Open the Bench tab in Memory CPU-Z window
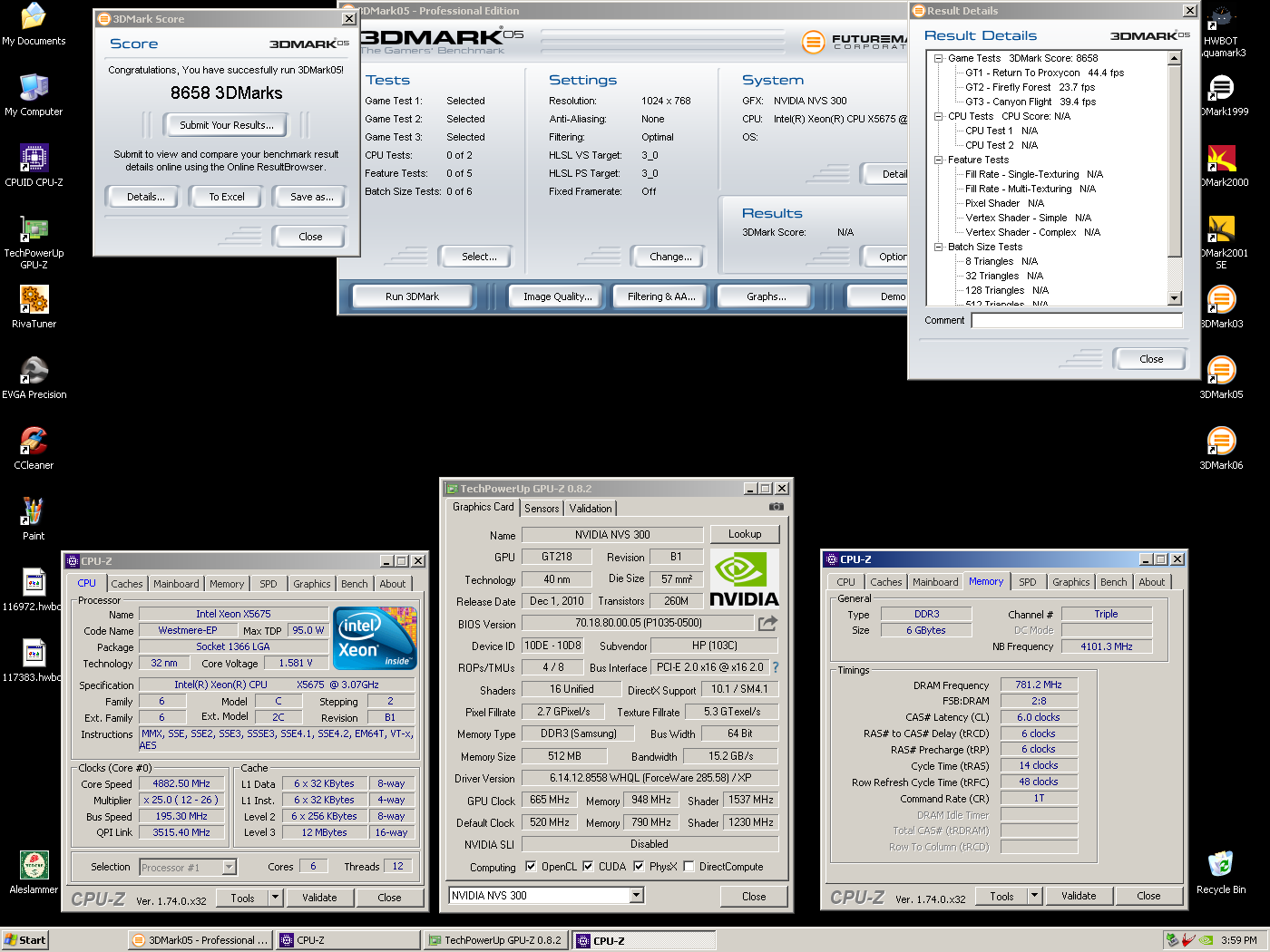 (x=1114, y=582)
